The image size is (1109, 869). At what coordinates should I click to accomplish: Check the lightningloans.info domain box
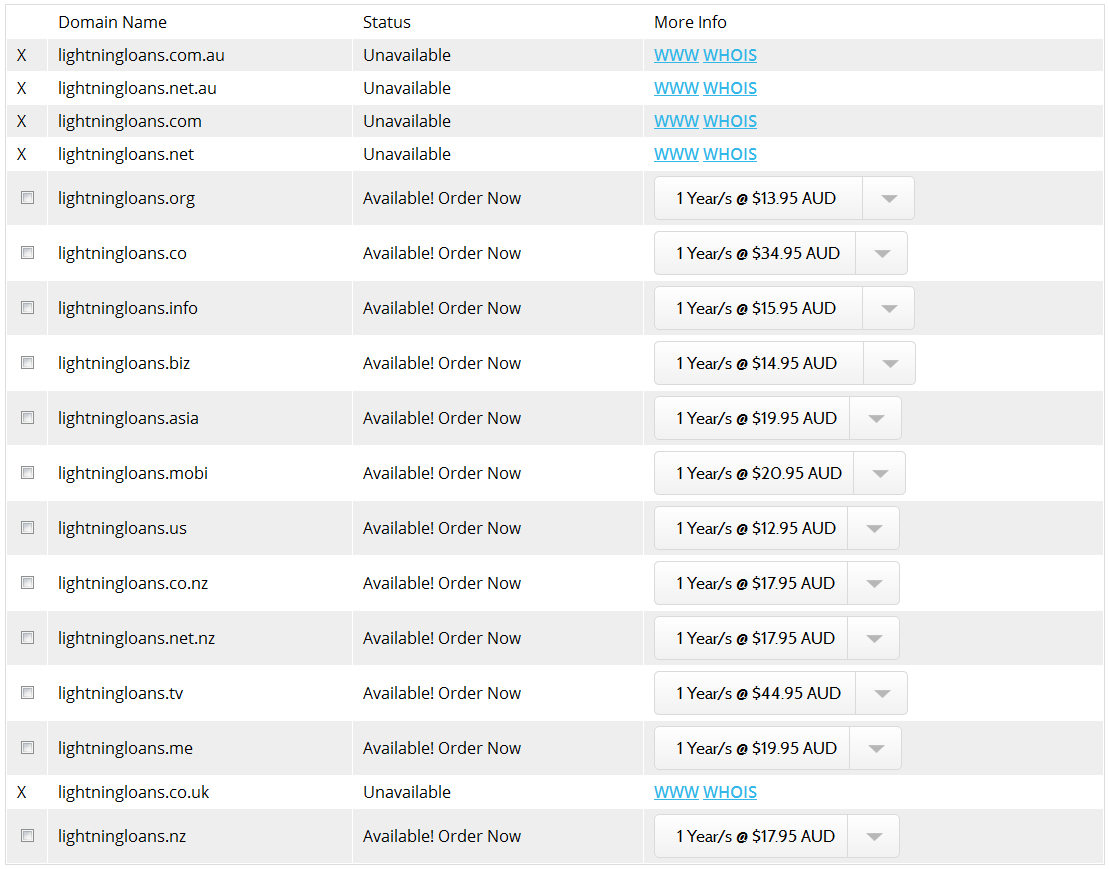[x=27, y=308]
